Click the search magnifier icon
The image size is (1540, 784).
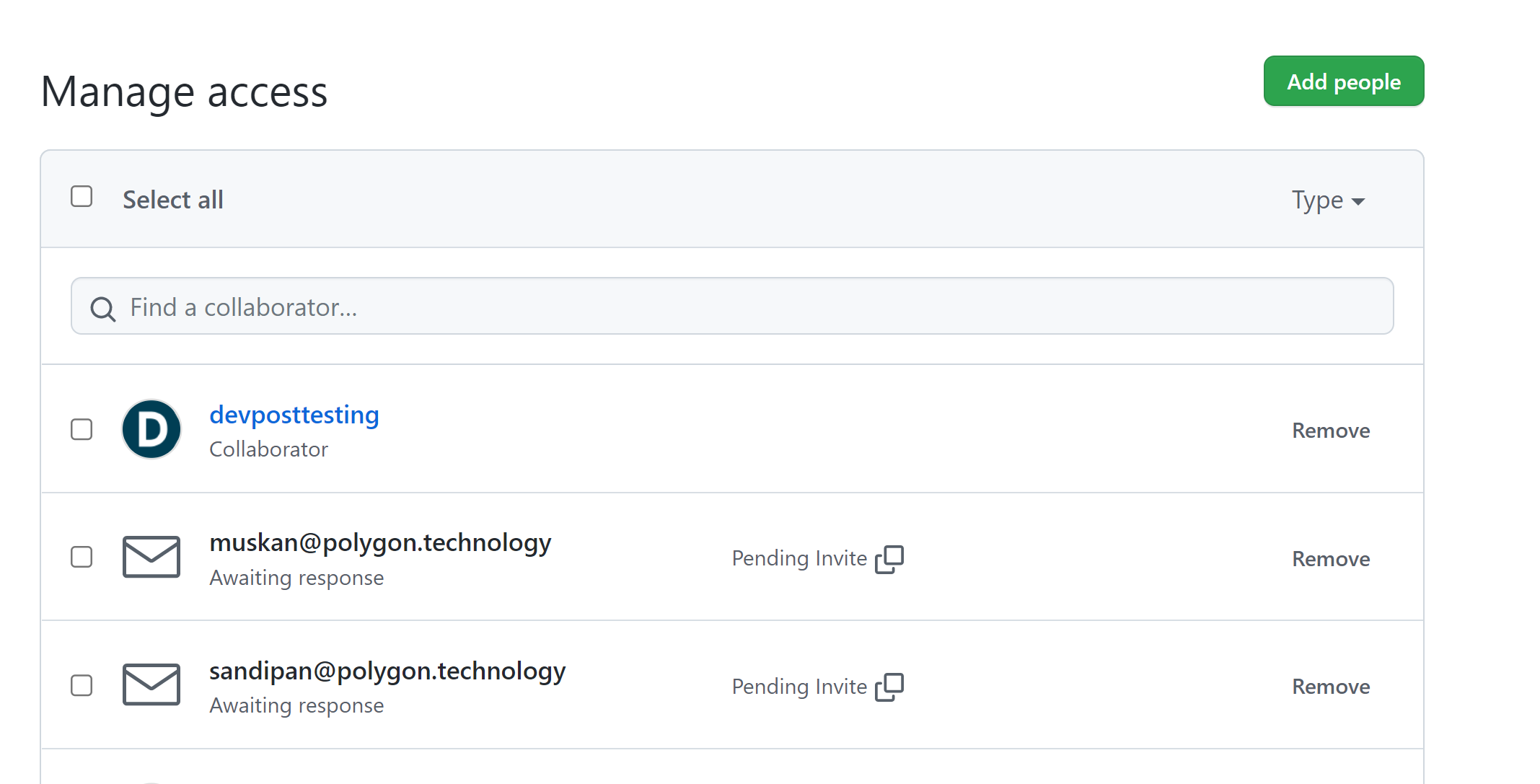click(x=102, y=309)
